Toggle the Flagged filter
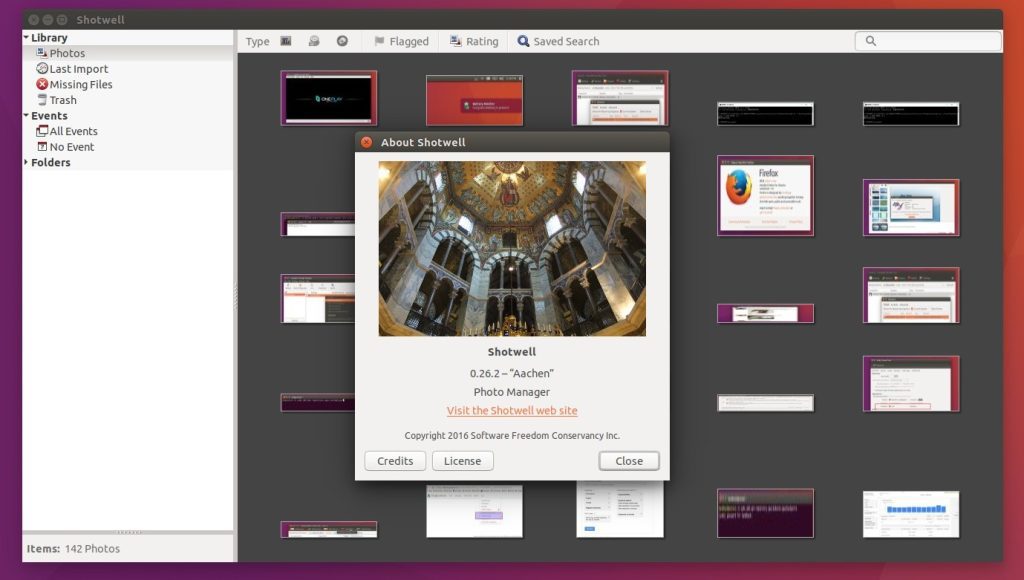 pyautogui.click(x=401, y=41)
